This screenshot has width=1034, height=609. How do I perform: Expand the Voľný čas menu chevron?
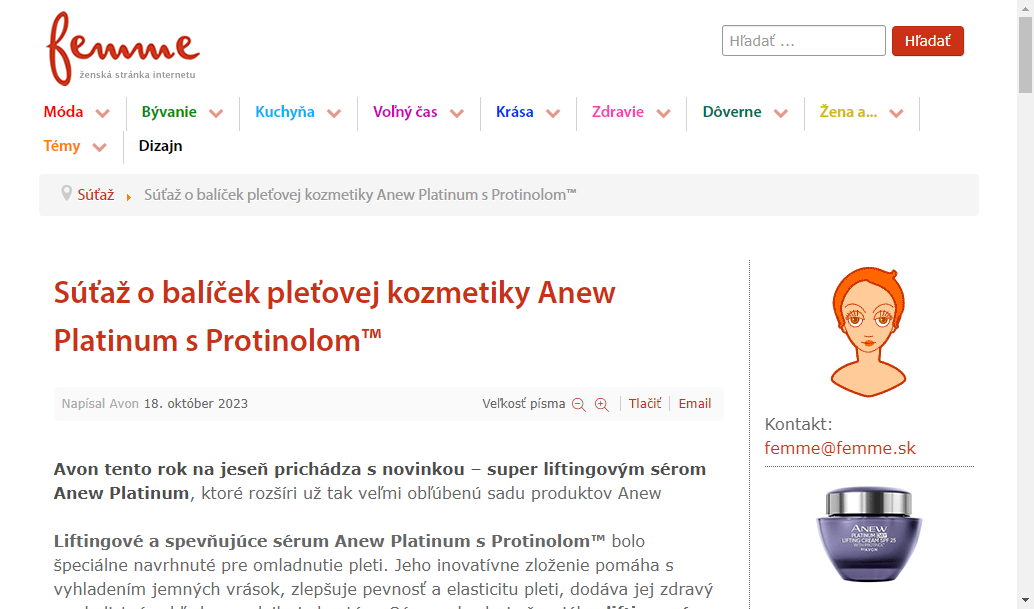[x=456, y=113]
